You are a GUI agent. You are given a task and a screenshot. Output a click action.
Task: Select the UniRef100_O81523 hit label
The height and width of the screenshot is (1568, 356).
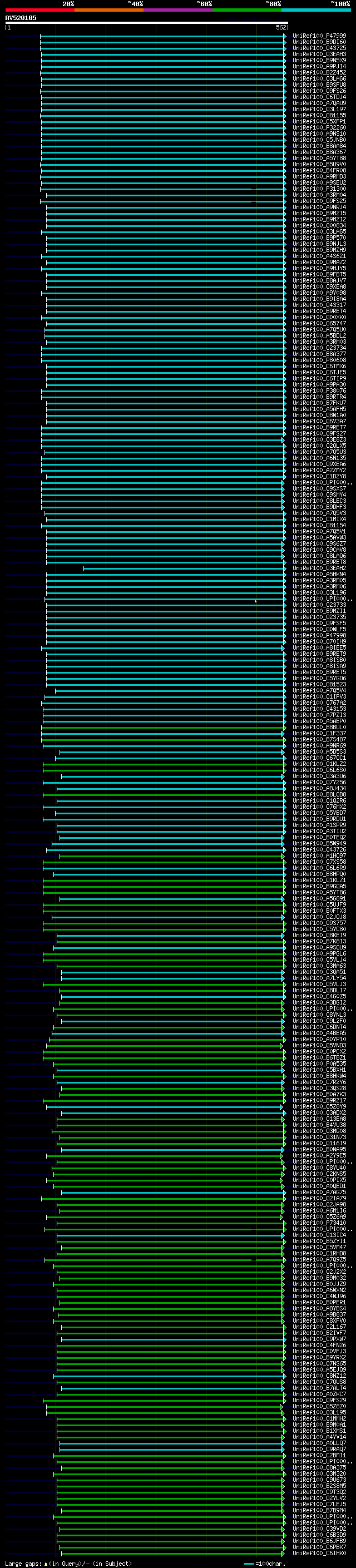pyautogui.click(x=319, y=684)
